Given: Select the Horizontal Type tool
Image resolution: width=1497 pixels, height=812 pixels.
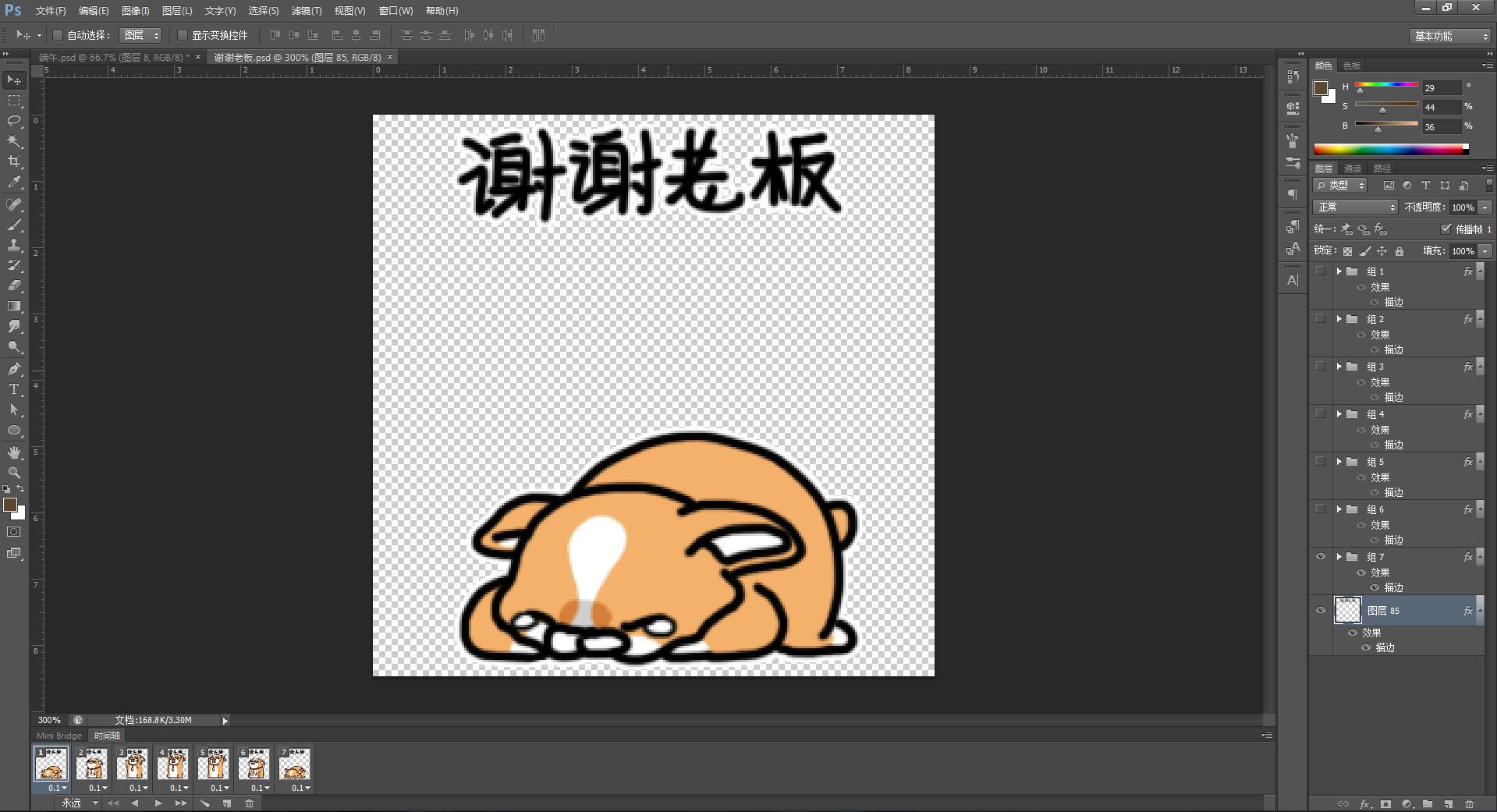Looking at the screenshot, I should (14, 388).
